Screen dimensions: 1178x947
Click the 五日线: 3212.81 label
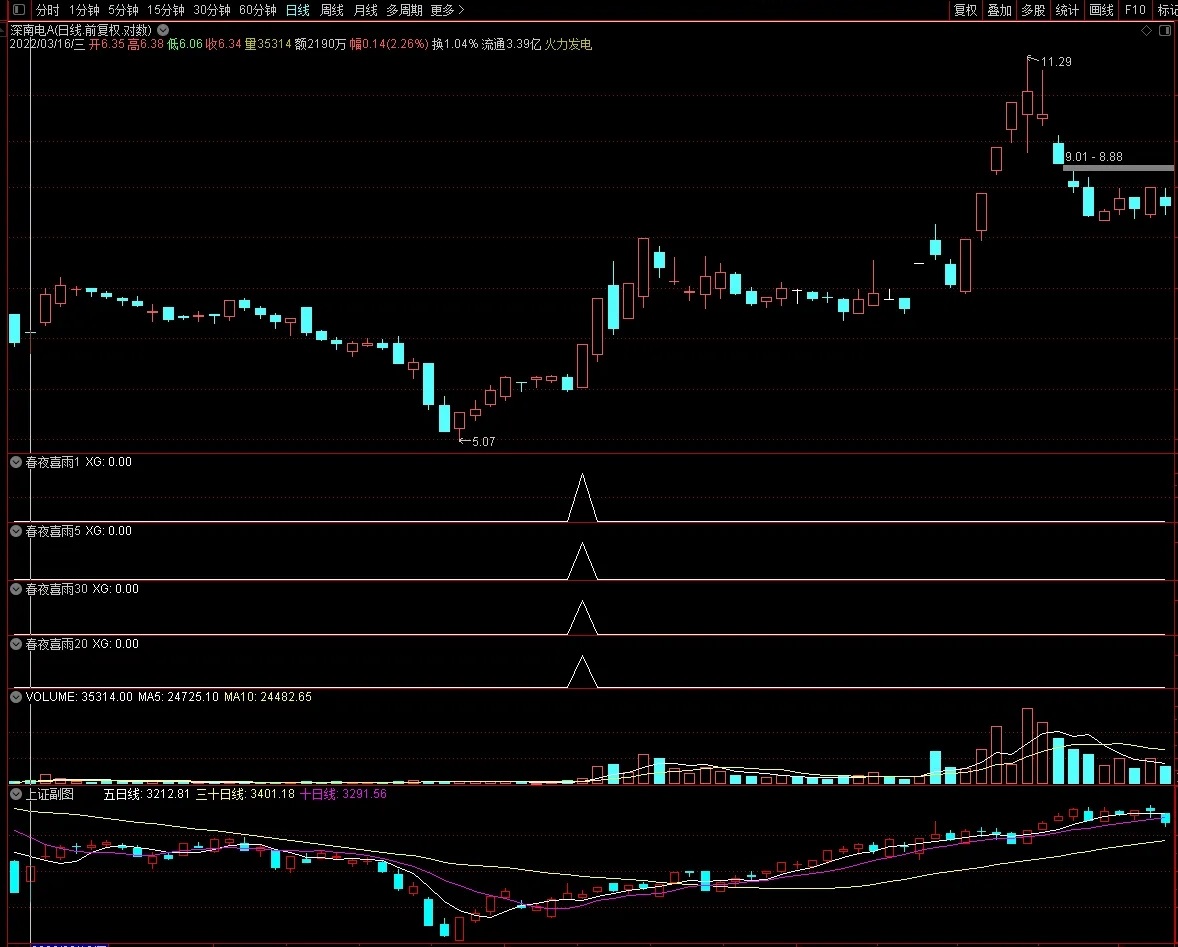tap(146, 794)
